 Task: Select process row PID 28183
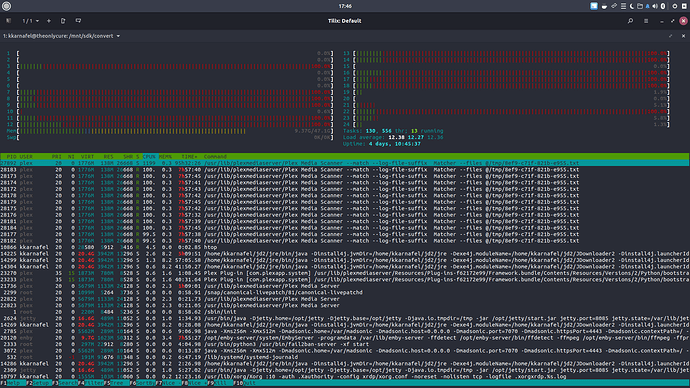coord(345,170)
